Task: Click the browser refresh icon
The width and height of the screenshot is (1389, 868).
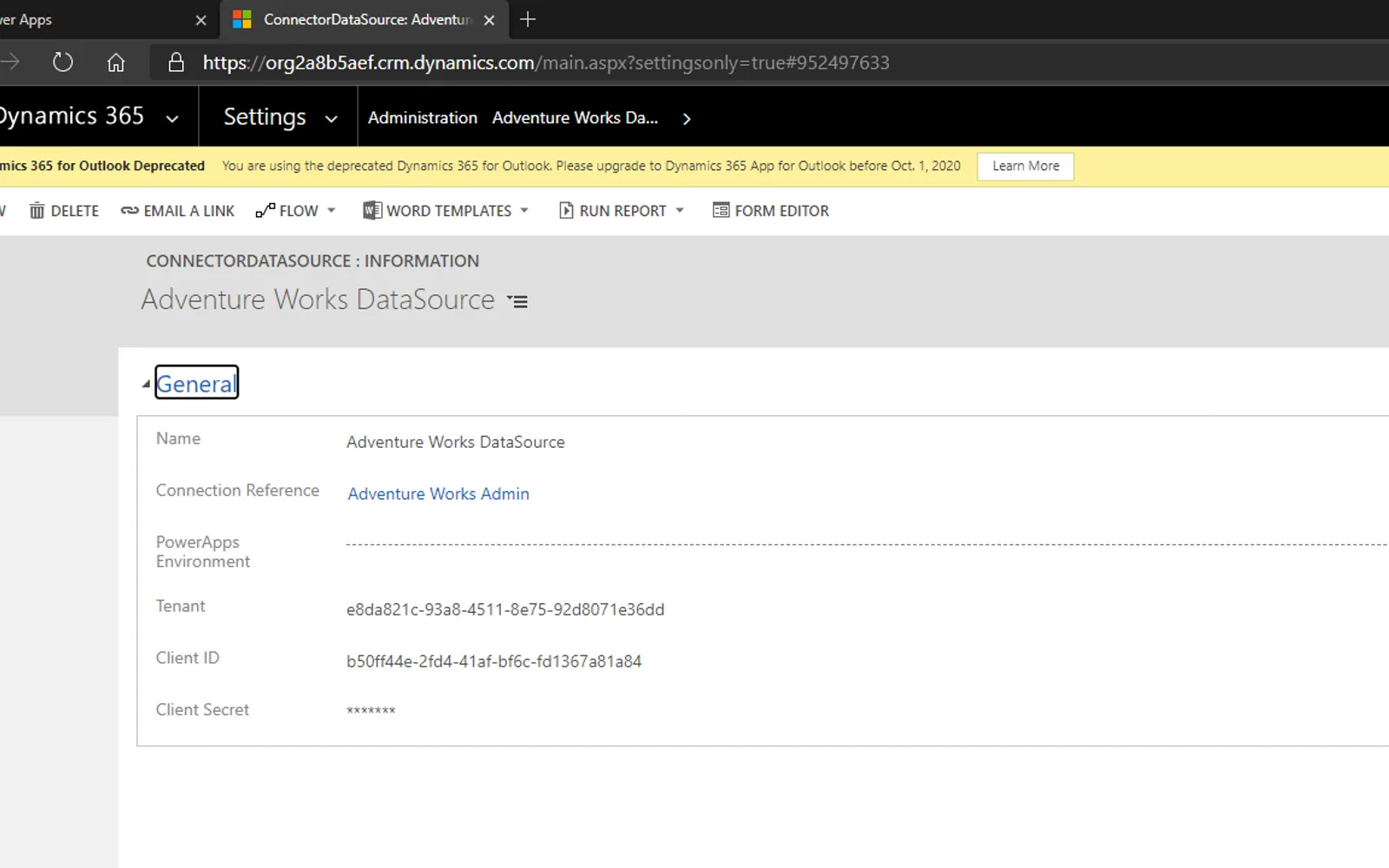Action: [x=63, y=62]
